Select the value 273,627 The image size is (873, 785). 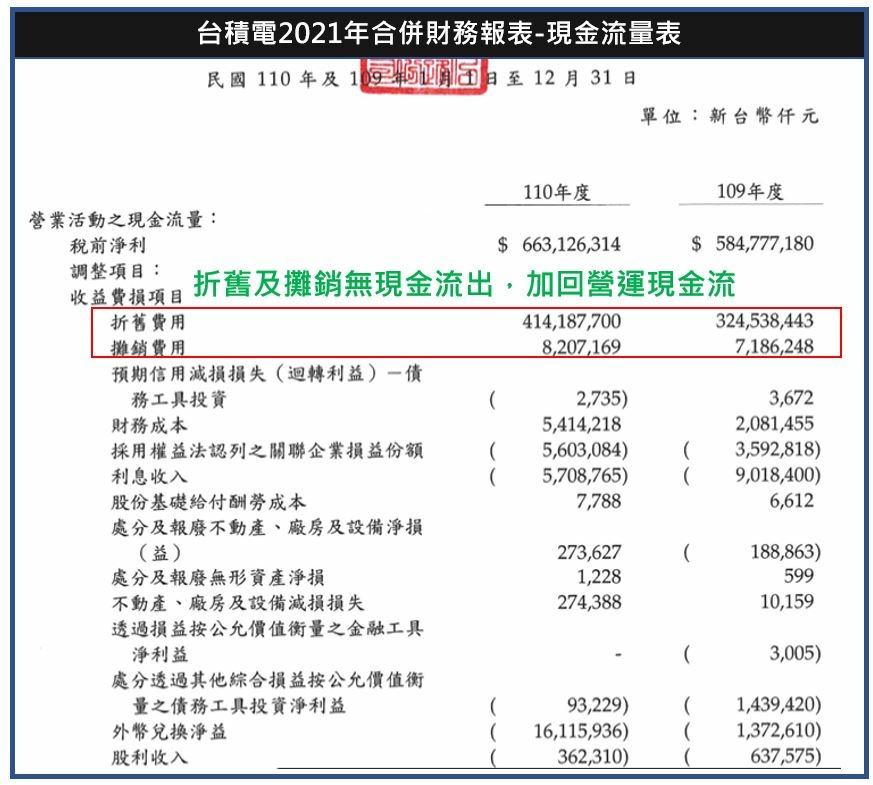589,552
